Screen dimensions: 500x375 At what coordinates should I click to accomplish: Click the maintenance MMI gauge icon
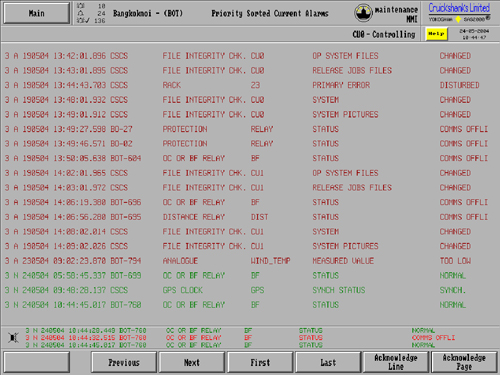point(363,13)
